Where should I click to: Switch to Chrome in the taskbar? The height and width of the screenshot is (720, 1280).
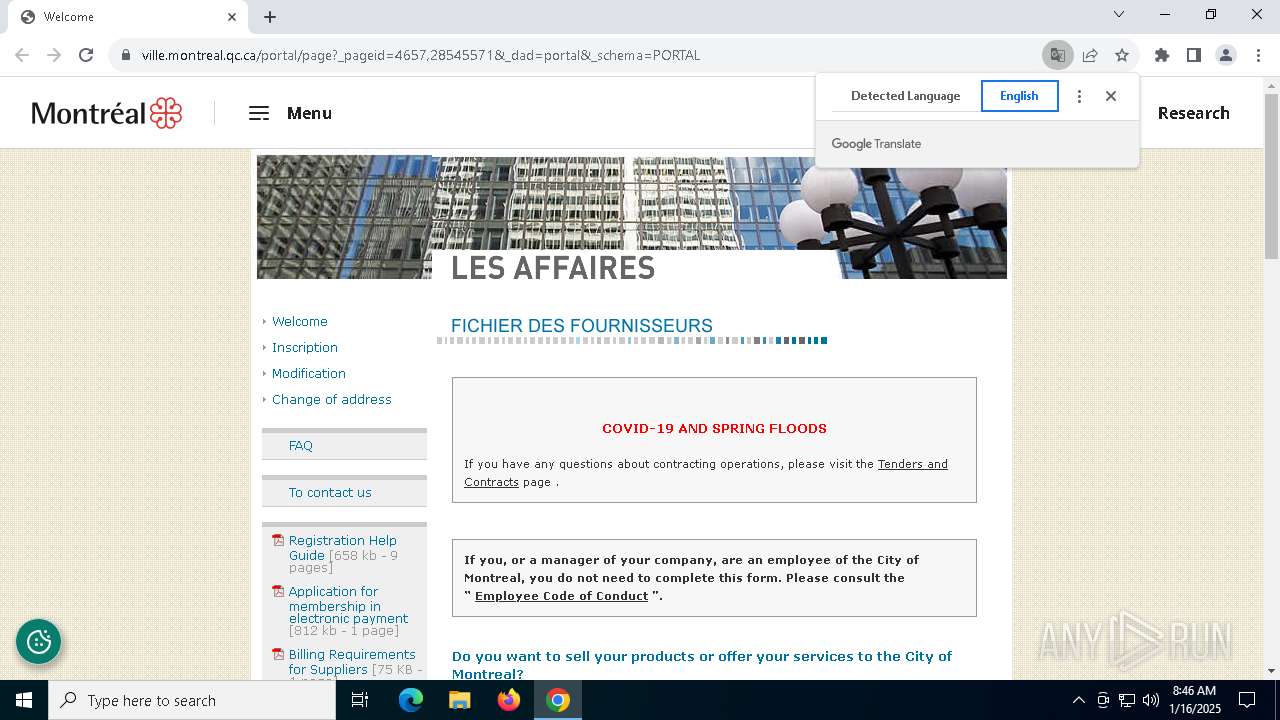558,700
